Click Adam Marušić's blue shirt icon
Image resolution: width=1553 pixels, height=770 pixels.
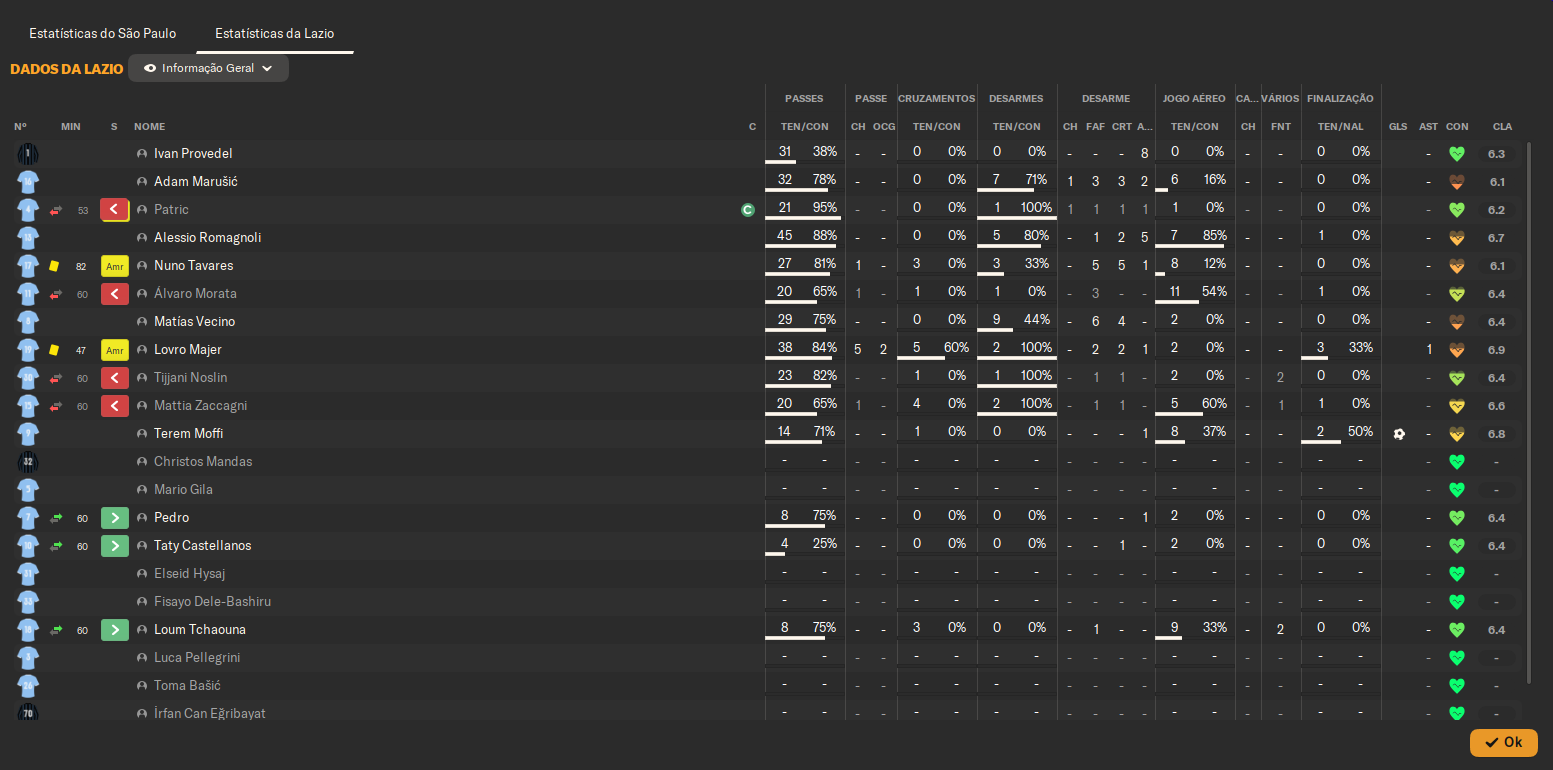tap(28, 182)
